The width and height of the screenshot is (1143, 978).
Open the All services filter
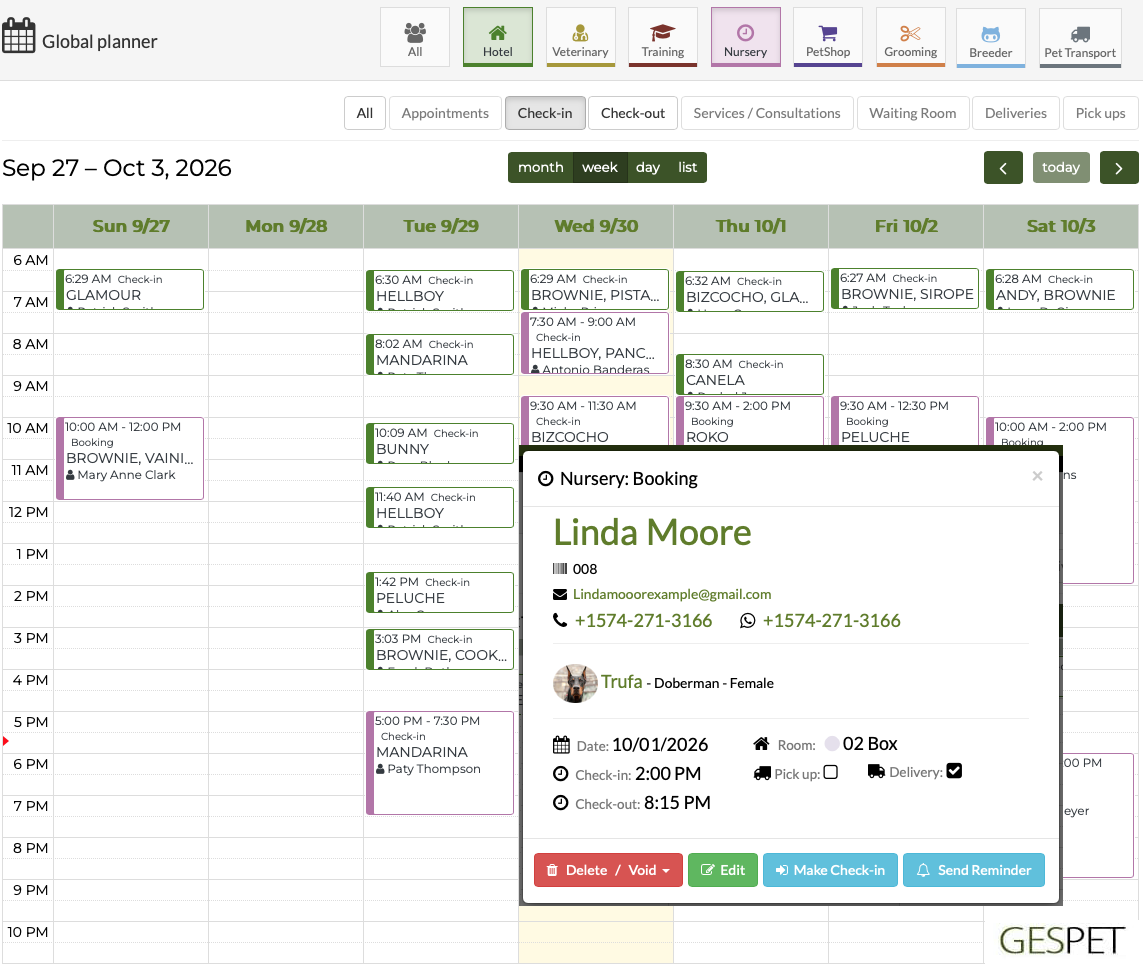tap(415, 37)
